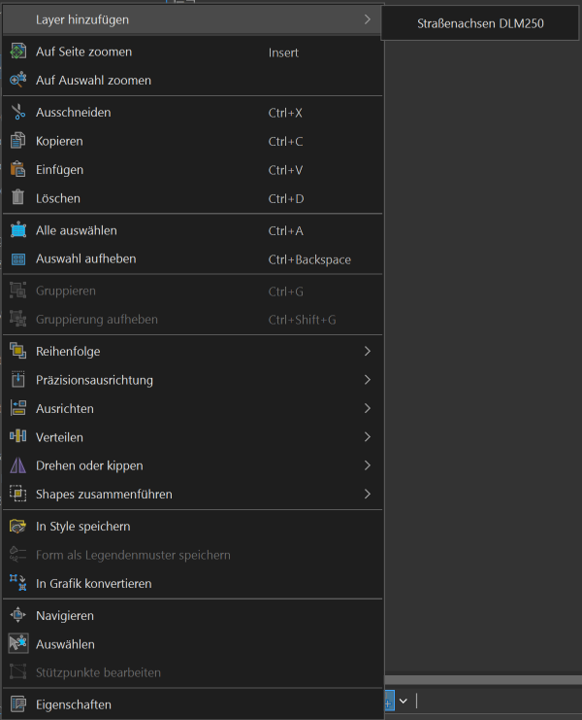Open the Drehen oder kippen chevron
Image resolution: width=582 pixels, height=720 pixels.
pos(367,465)
